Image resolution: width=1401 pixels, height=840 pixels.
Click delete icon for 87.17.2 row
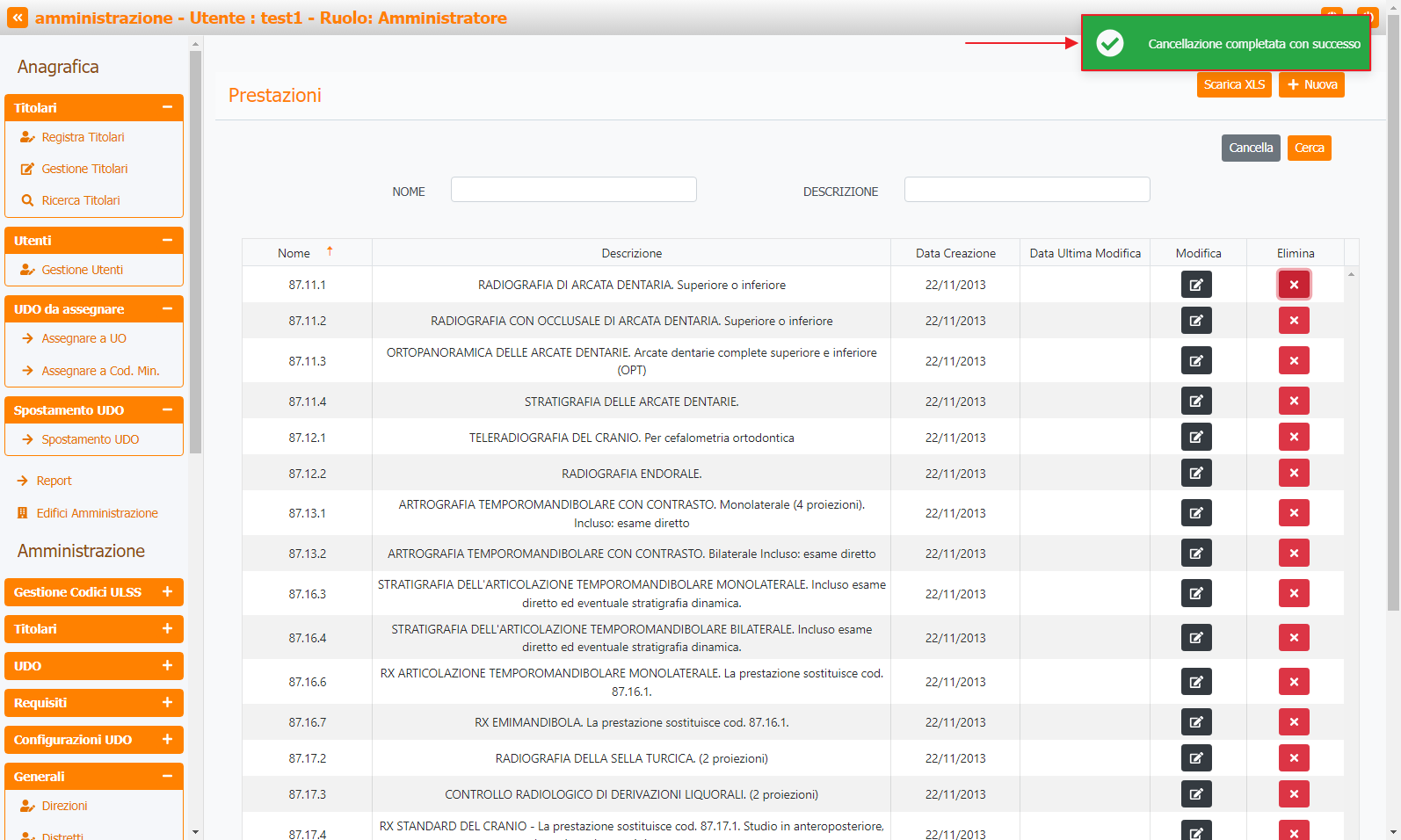[1294, 758]
